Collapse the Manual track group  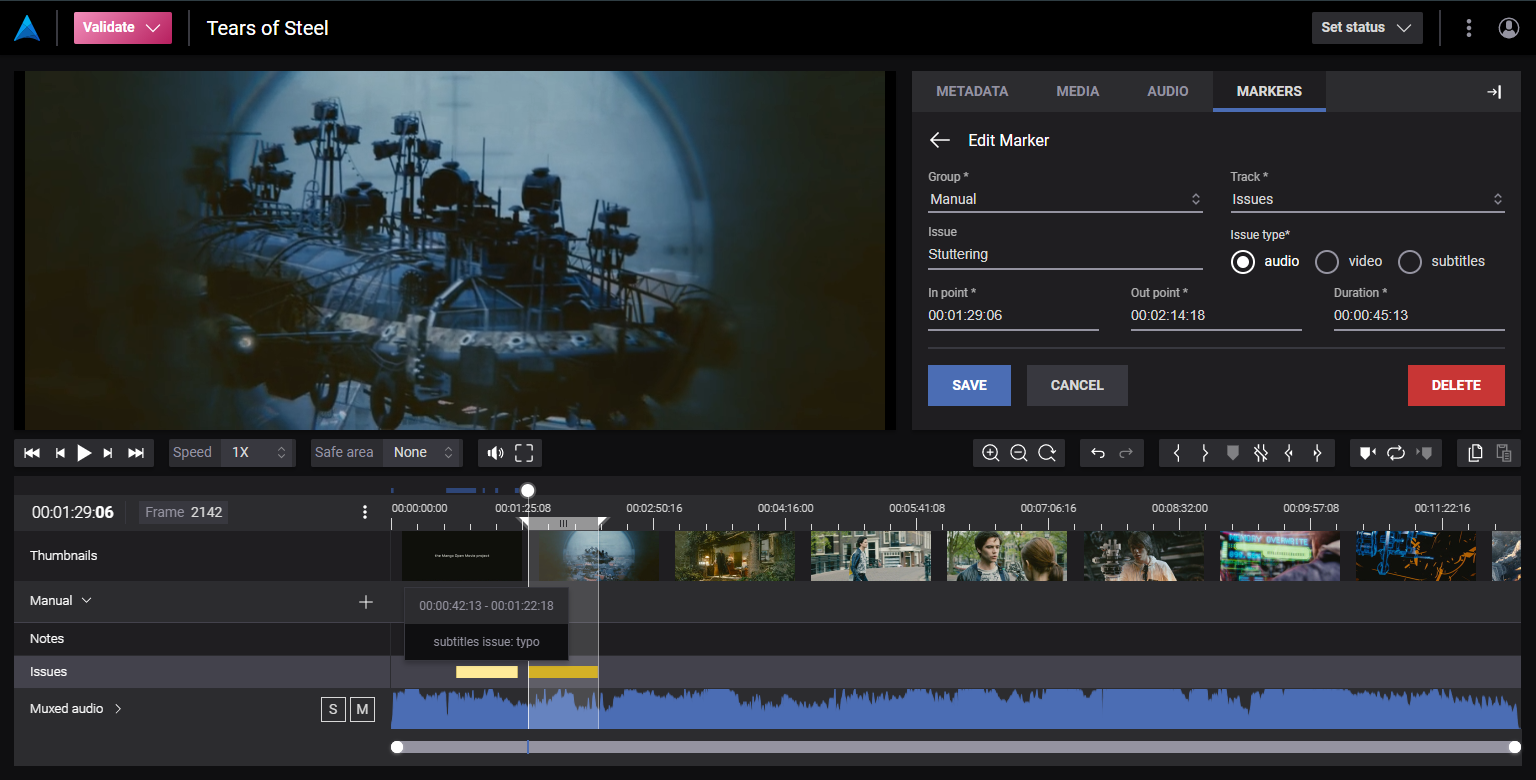[x=87, y=601]
